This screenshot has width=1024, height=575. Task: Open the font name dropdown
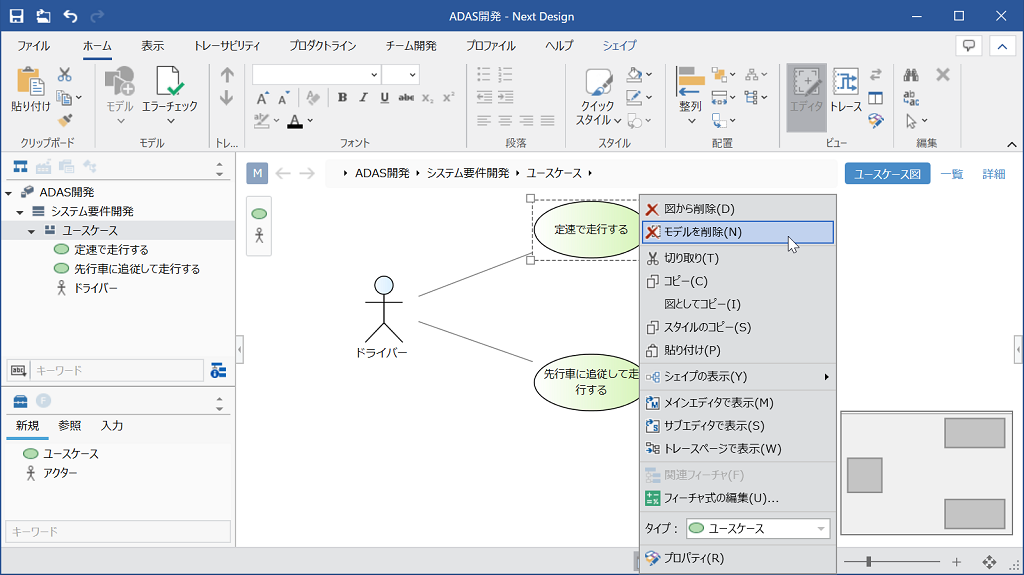coord(374,74)
